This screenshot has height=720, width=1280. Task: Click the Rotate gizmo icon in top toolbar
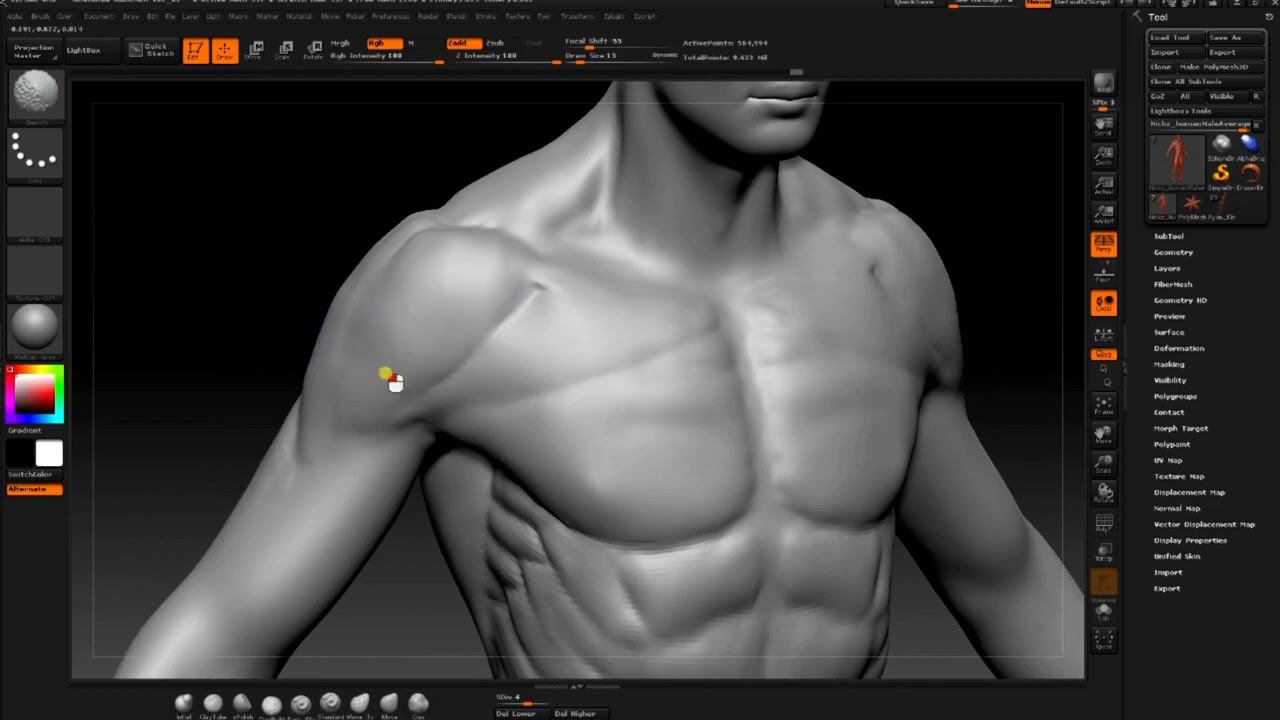[314, 51]
